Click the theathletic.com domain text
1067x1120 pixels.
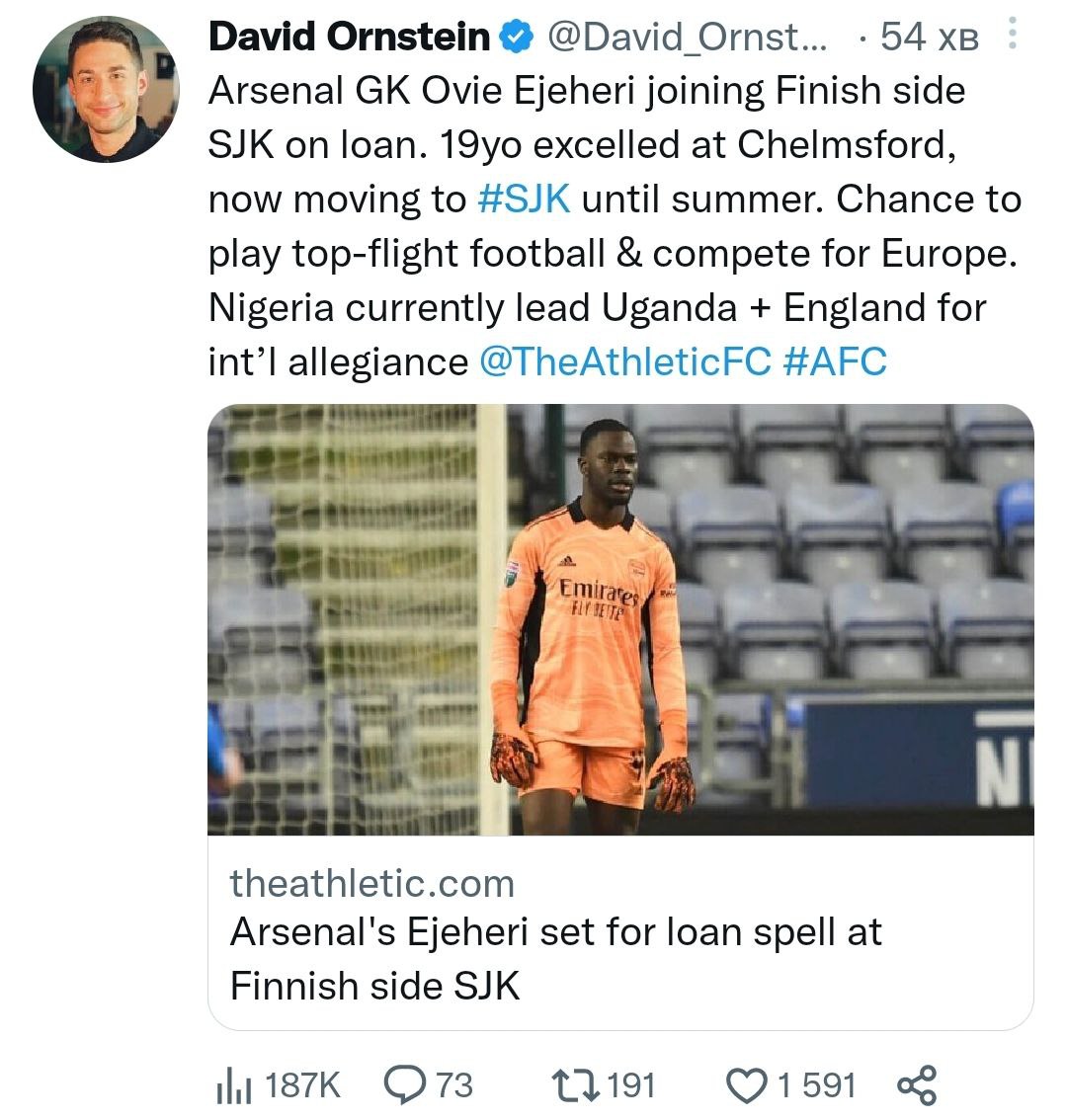tap(372, 883)
